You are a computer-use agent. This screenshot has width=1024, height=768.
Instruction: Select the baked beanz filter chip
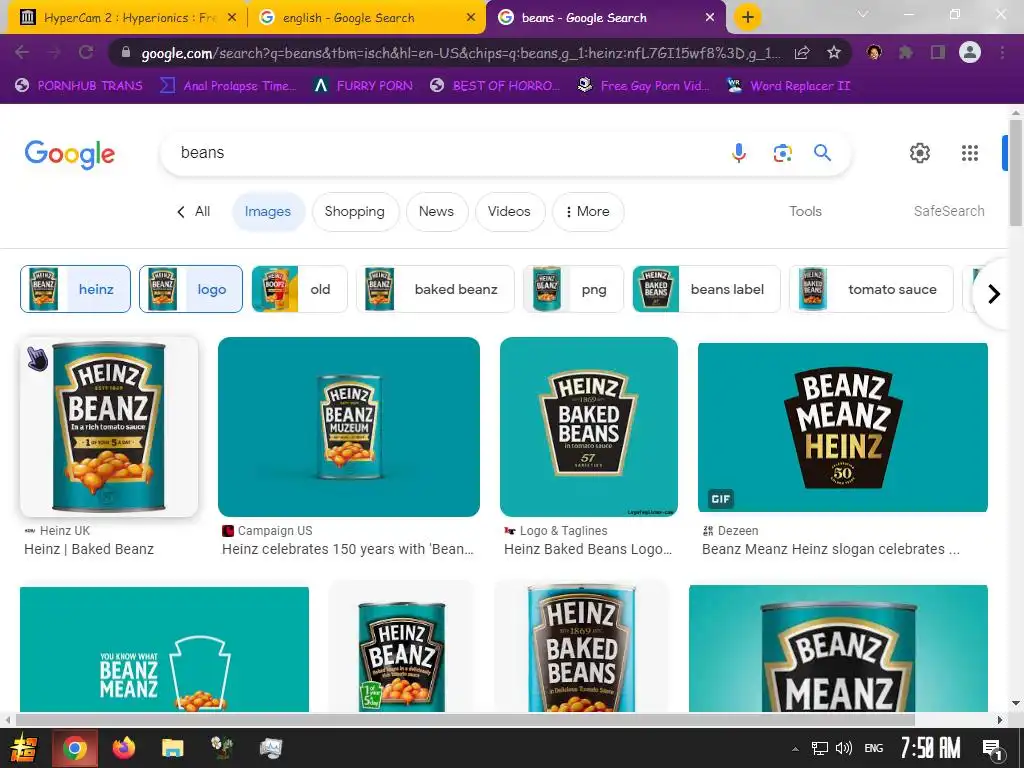pyautogui.click(x=435, y=289)
